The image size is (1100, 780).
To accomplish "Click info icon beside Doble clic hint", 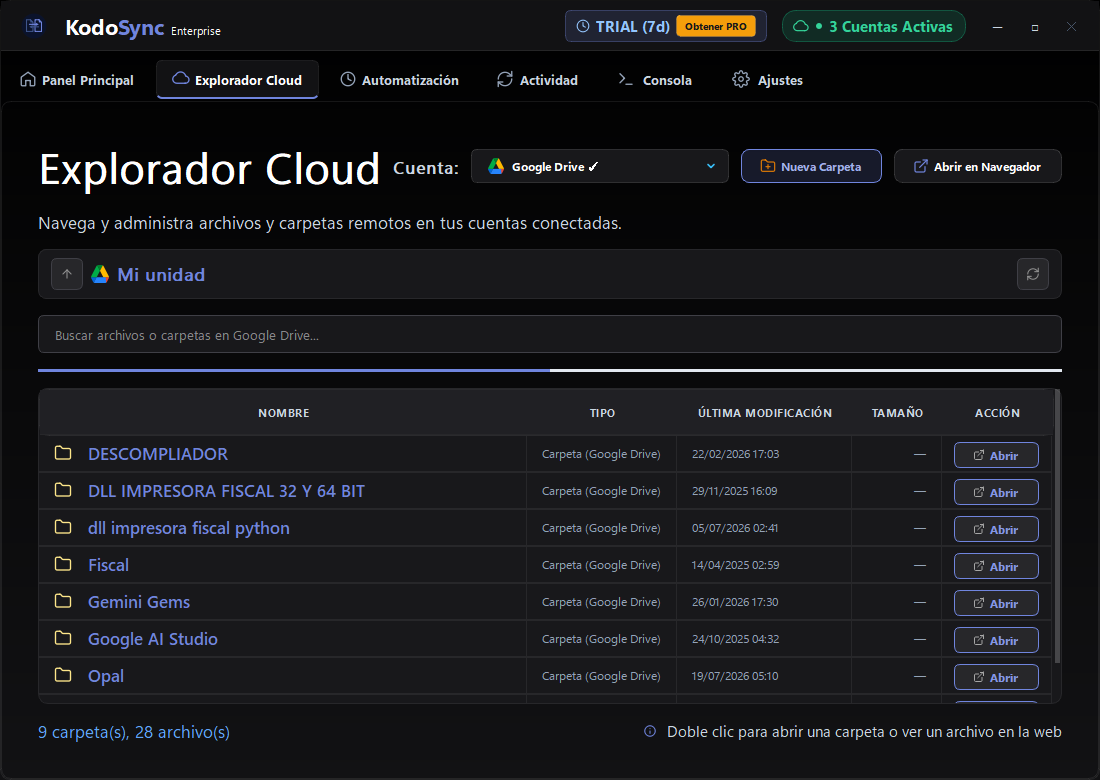I will point(650,732).
